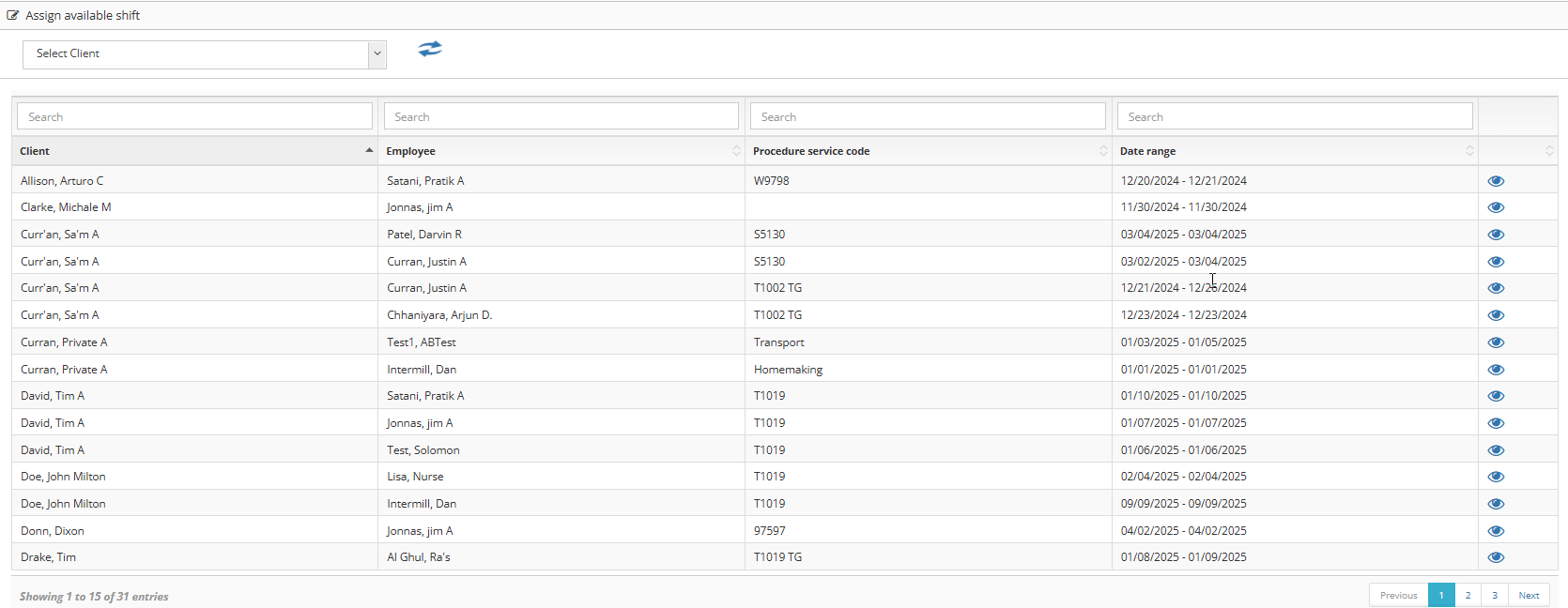Go to page 2 of entries
Image resolution: width=1568 pixels, height=608 pixels.
[x=1468, y=595]
